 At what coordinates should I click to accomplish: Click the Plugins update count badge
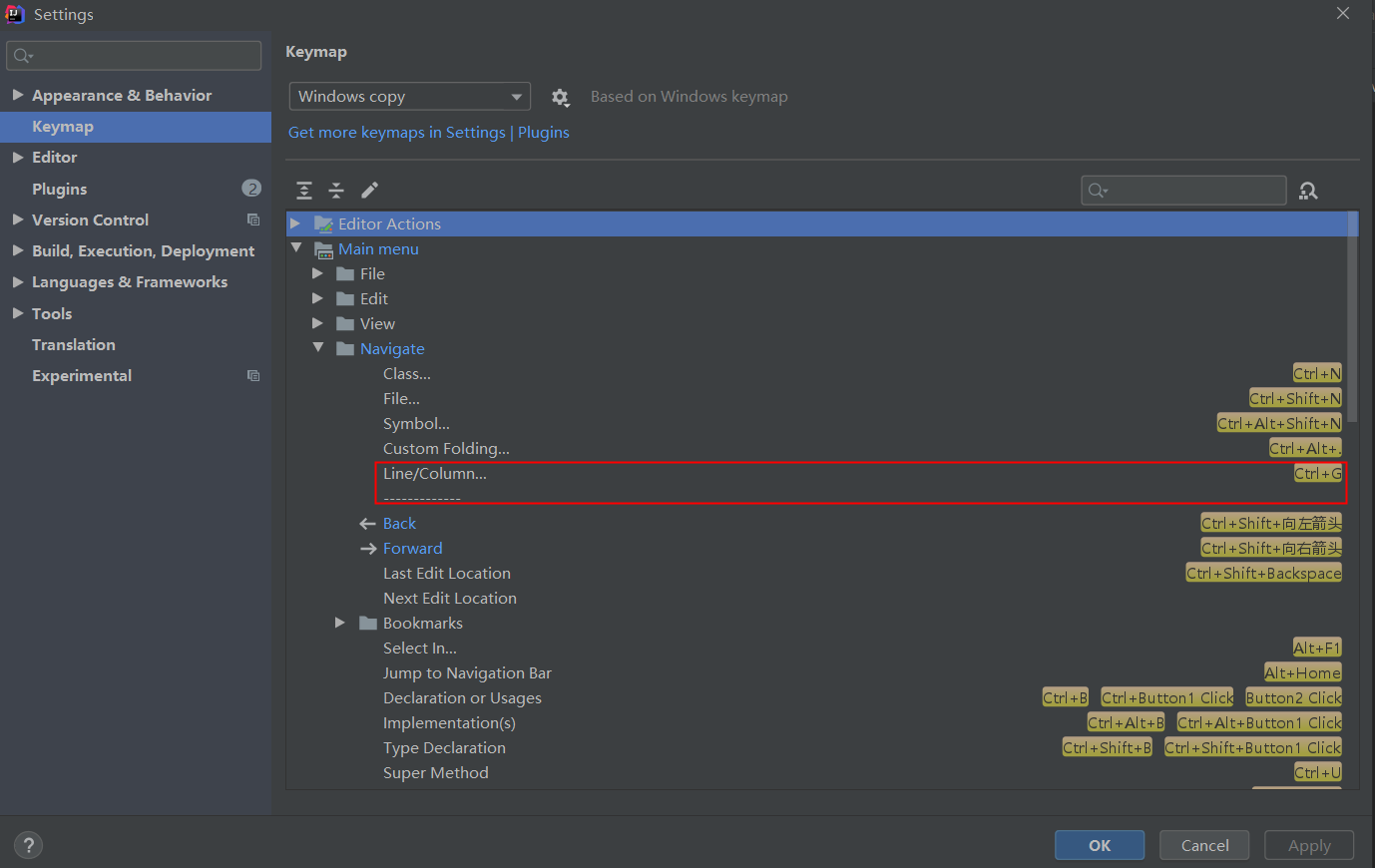point(251,188)
